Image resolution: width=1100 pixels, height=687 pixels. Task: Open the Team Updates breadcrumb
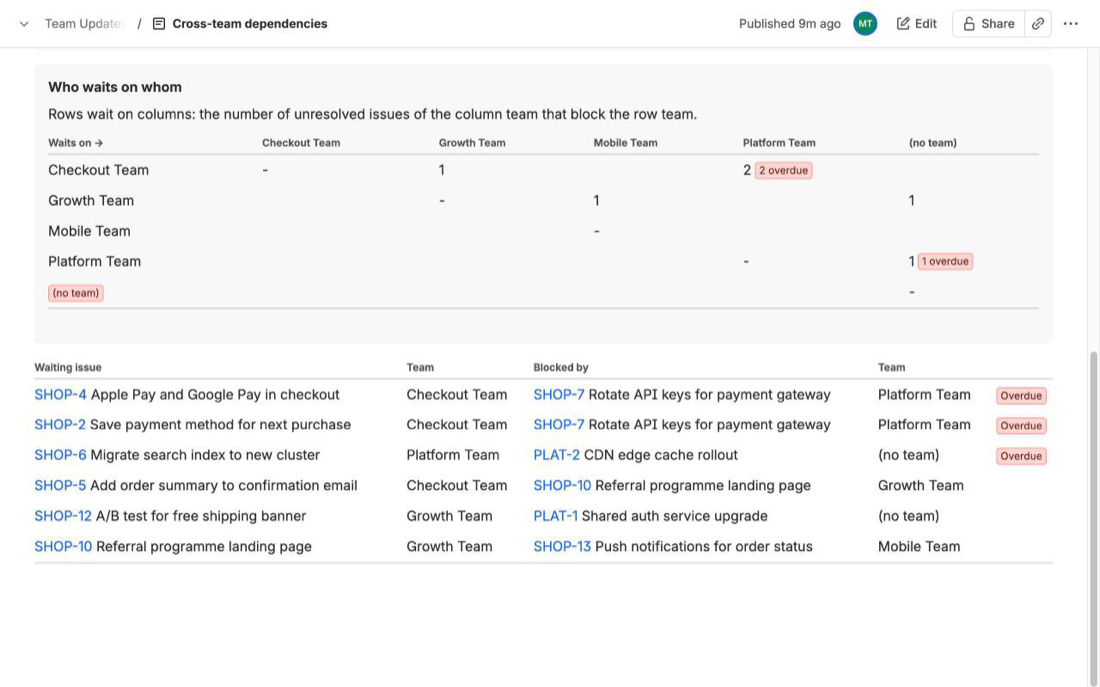pos(85,24)
